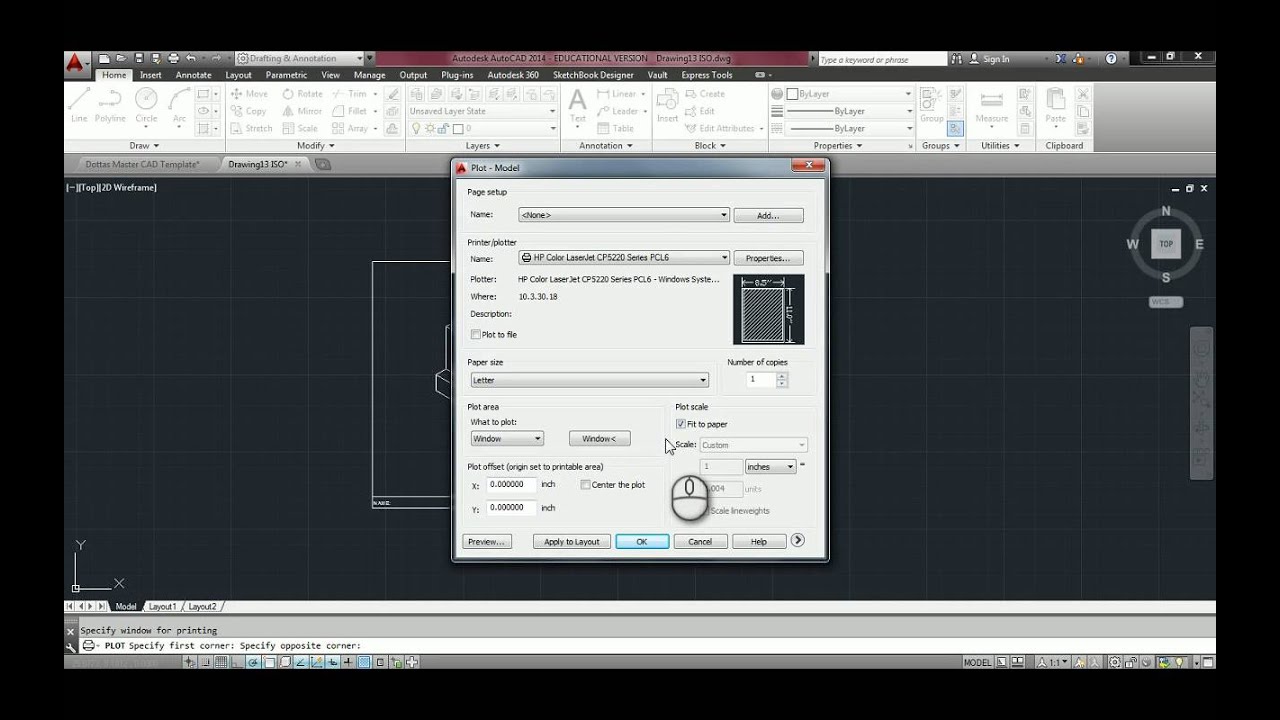
Task: Select the Line draw tool
Action: 79,106
